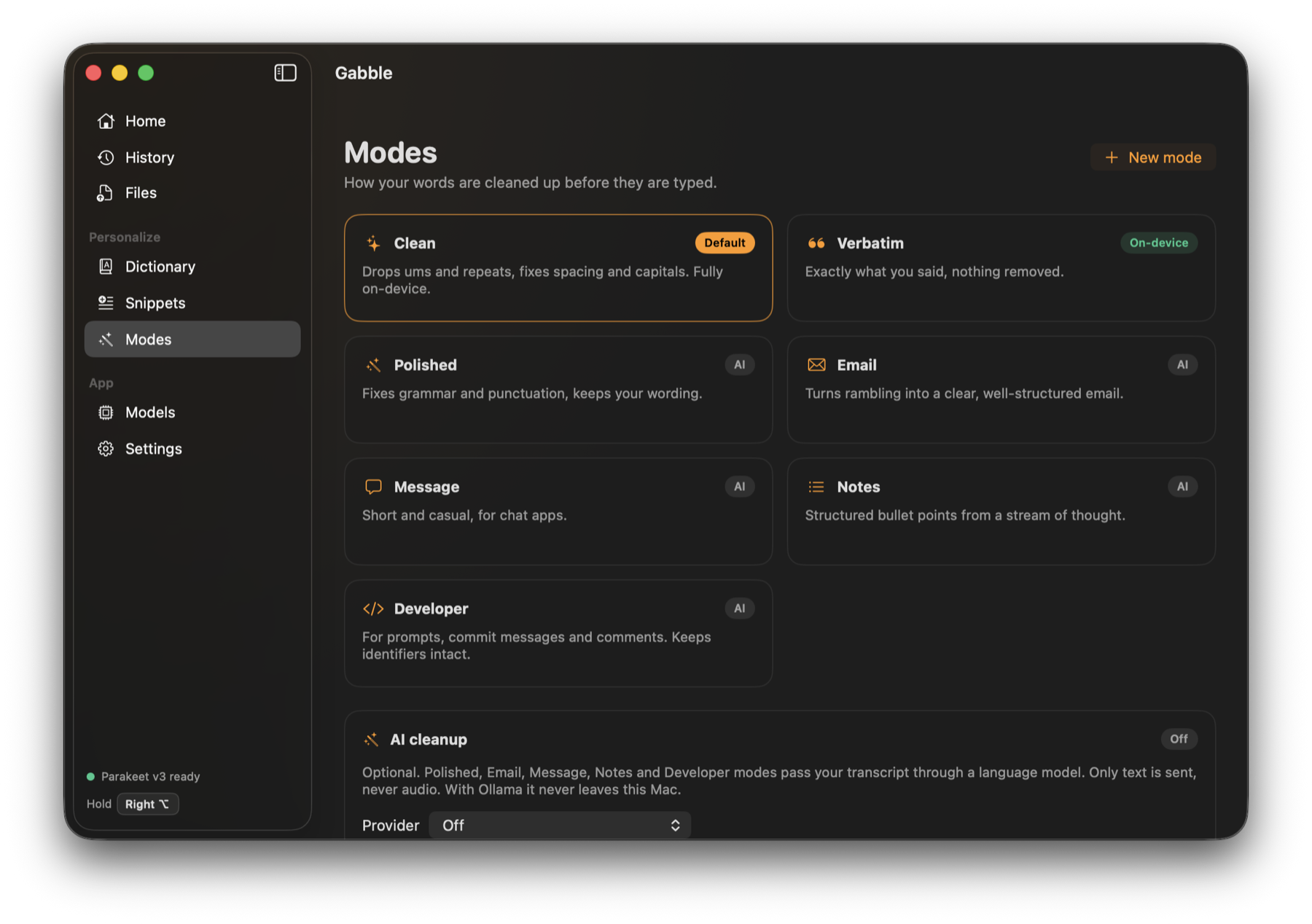The width and height of the screenshot is (1312, 924).
Task: Click the wand icon beside AI cleanup
Action: coord(371,740)
